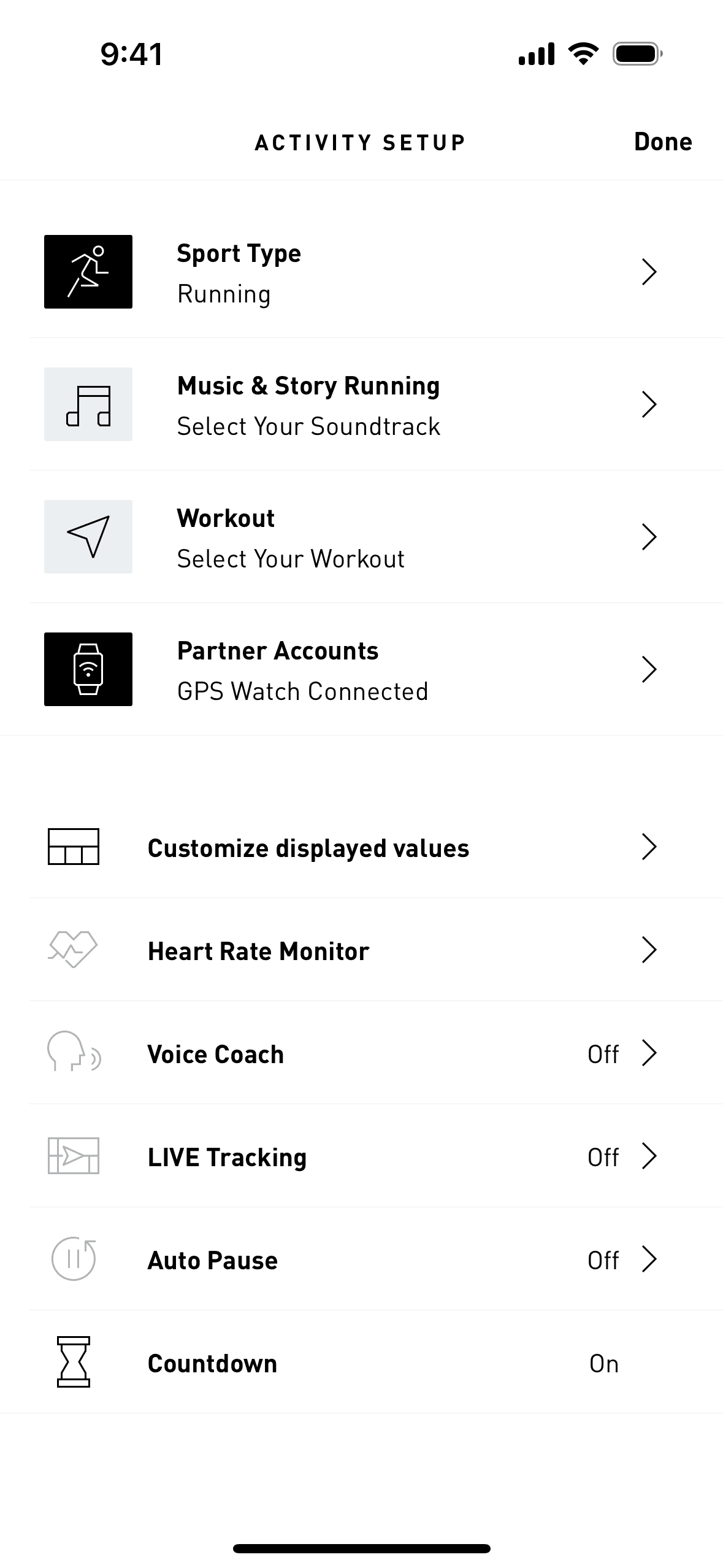Tap the Auto Pause circle icon
This screenshot has width=723, height=1568.
point(74,1259)
